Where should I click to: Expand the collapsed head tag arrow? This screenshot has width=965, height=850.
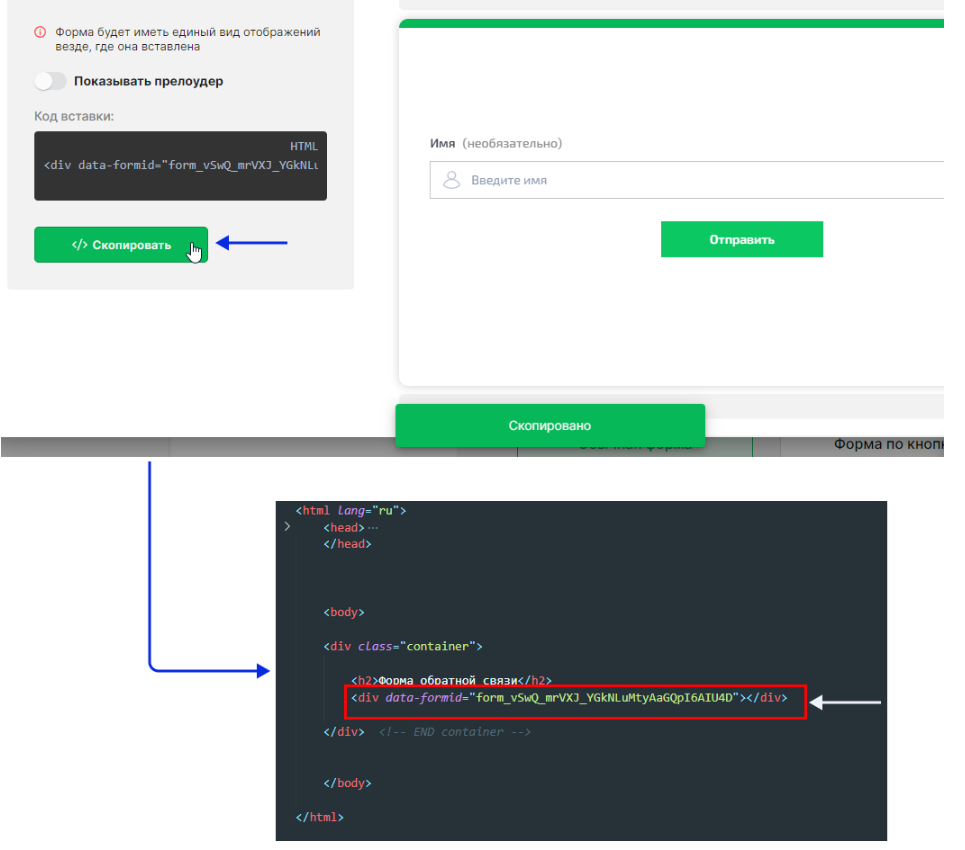(x=287, y=527)
